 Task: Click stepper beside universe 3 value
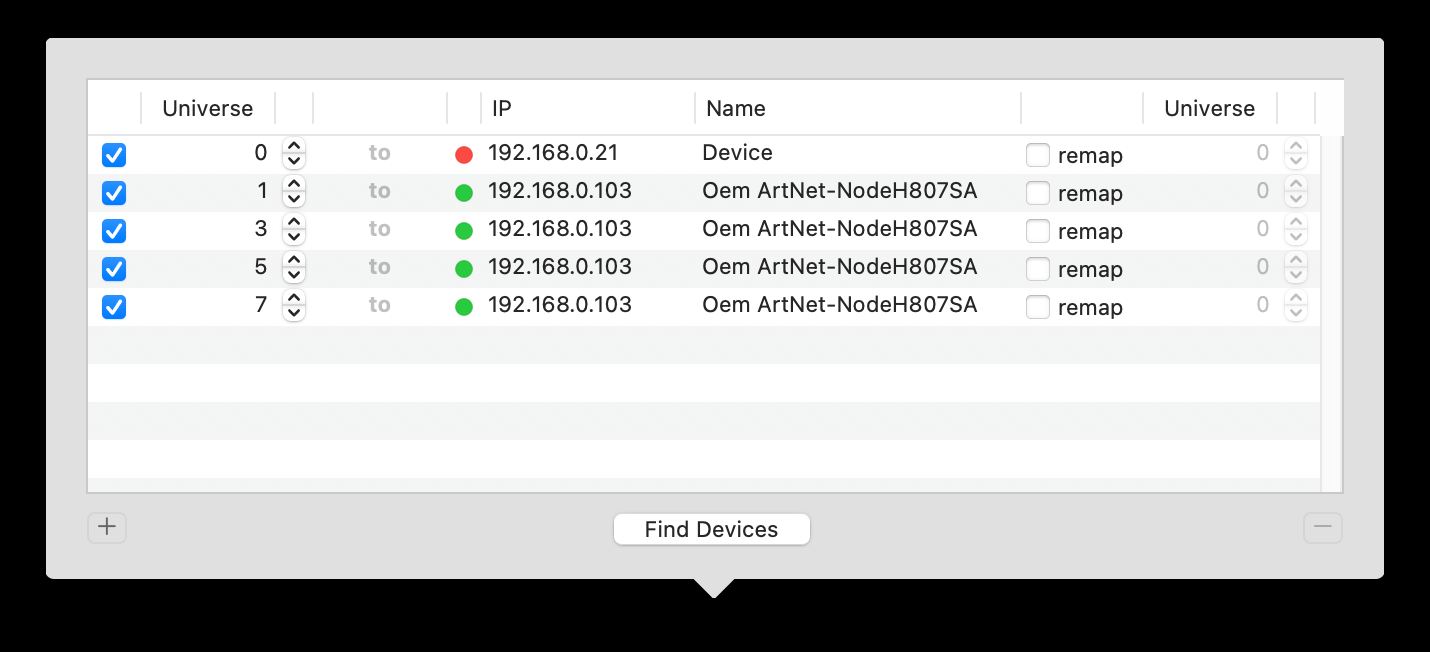pyautogui.click(x=293, y=230)
